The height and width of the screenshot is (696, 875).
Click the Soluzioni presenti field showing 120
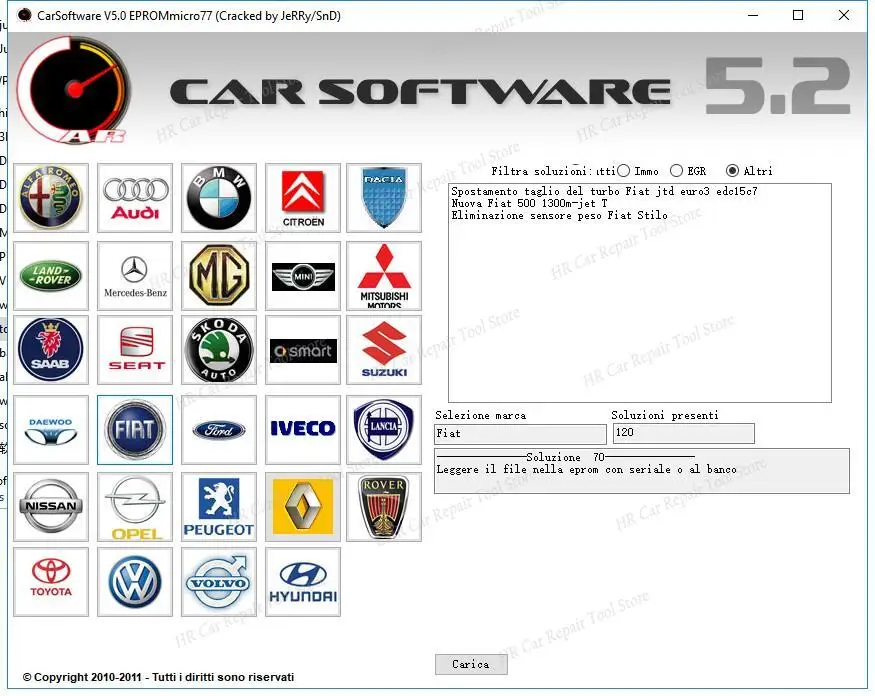pyautogui.click(x=683, y=433)
